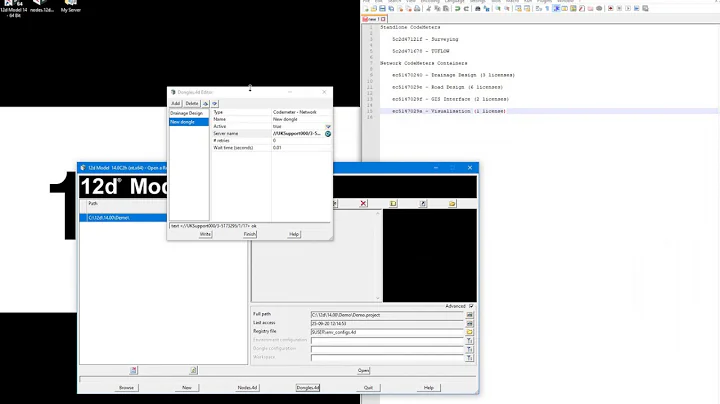Viewport: 720px width, 404px height.
Task: Click the shortcut icon in 12d project toolbar
Action: (x=423, y=203)
